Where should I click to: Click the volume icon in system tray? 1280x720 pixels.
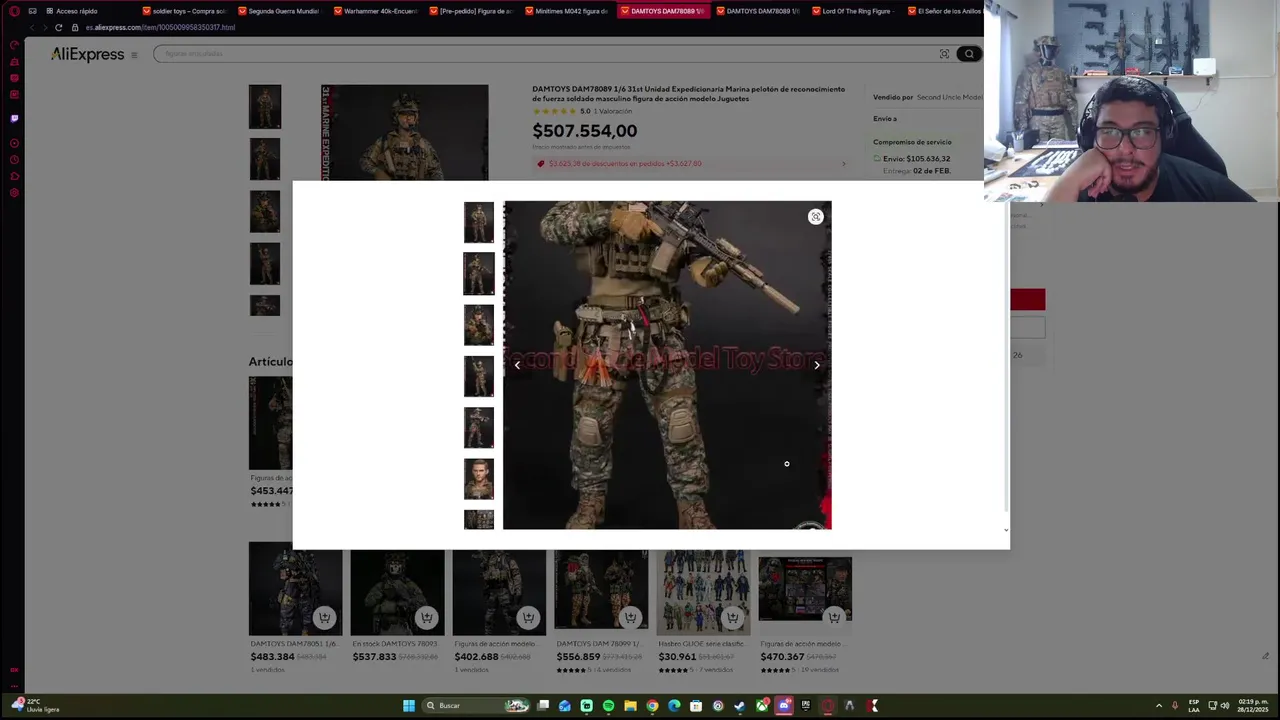pyautogui.click(x=1225, y=706)
